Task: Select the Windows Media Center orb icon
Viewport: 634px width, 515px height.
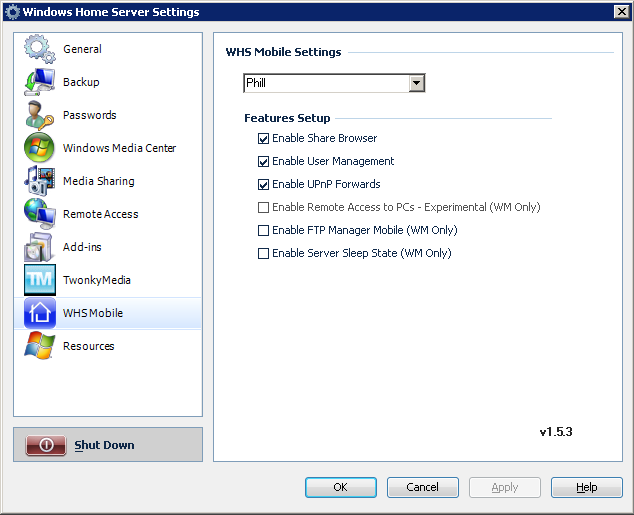Action: 39,148
